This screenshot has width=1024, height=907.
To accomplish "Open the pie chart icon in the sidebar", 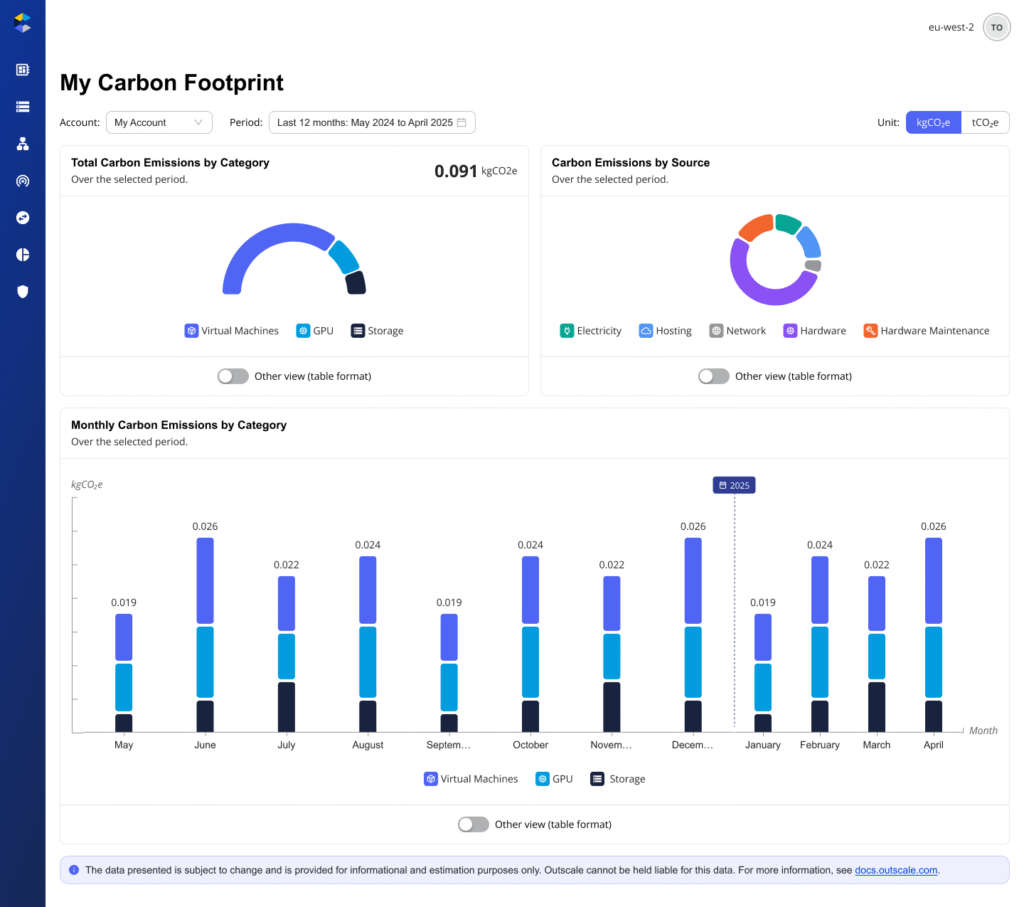I will tap(22, 254).
